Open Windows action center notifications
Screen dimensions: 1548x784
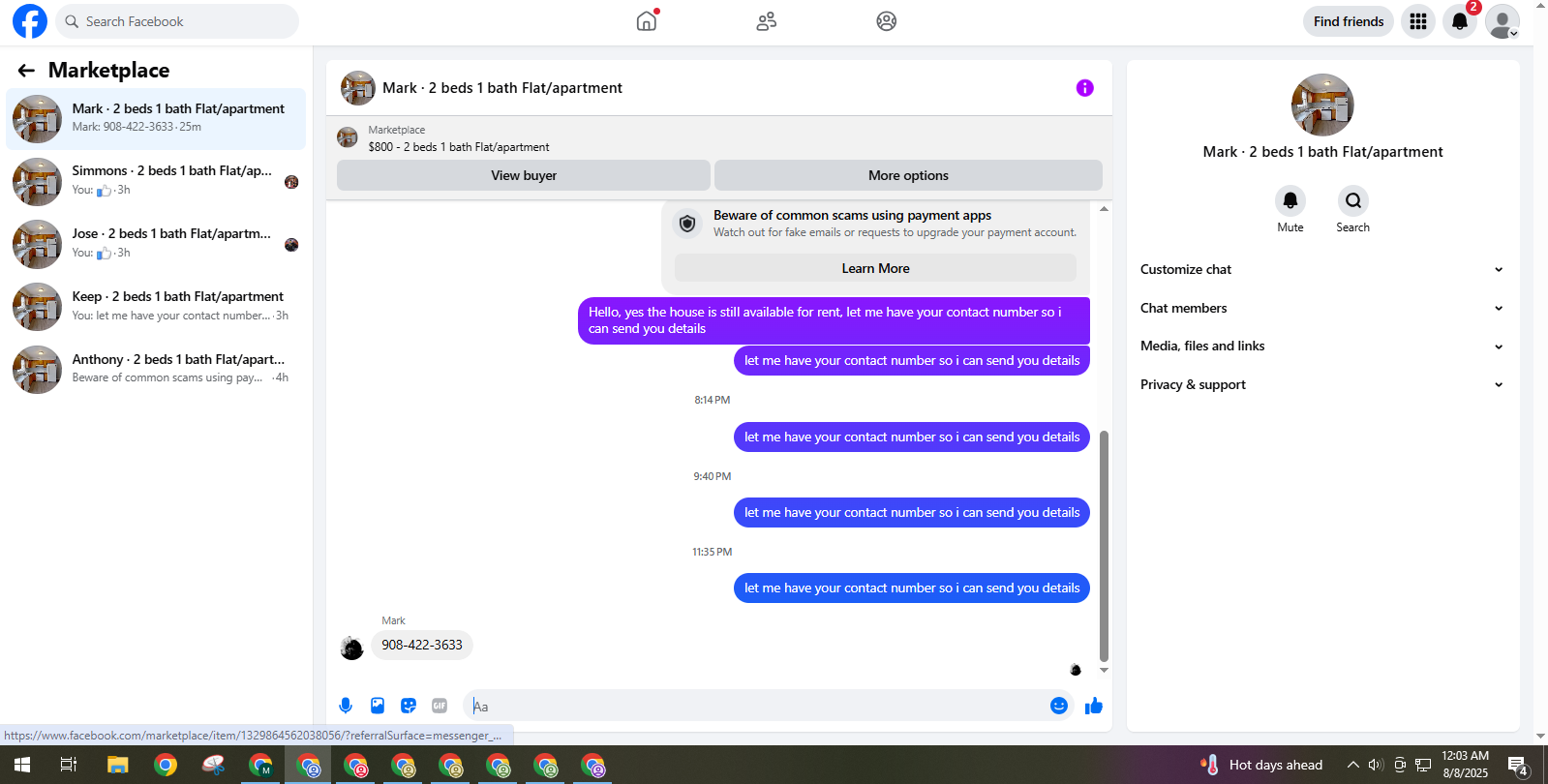coord(1518,766)
